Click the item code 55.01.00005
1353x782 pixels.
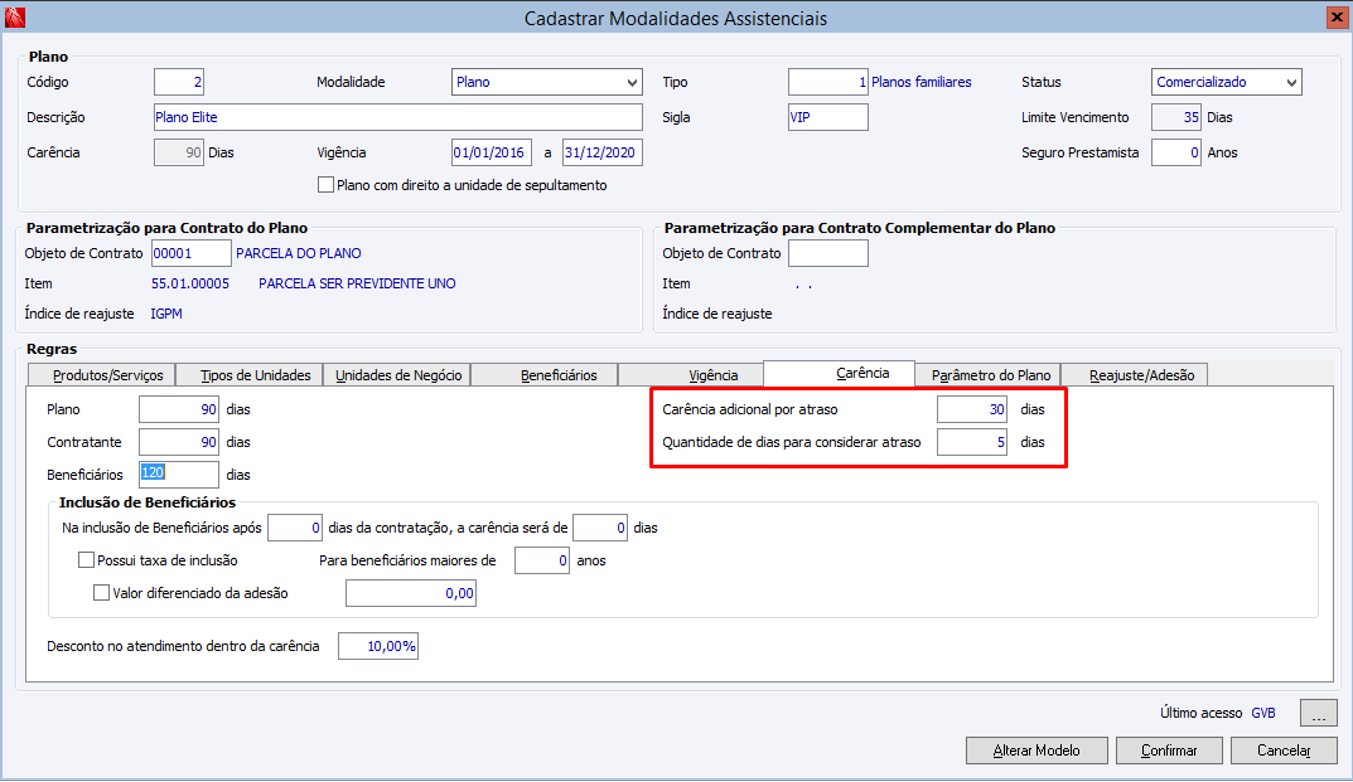coord(190,284)
